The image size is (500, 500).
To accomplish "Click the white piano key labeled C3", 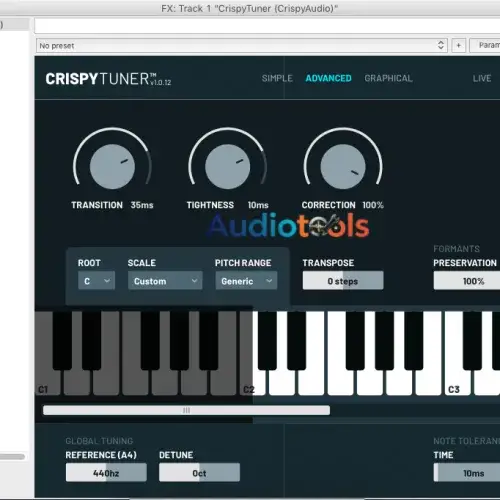I will [x=457, y=383].
